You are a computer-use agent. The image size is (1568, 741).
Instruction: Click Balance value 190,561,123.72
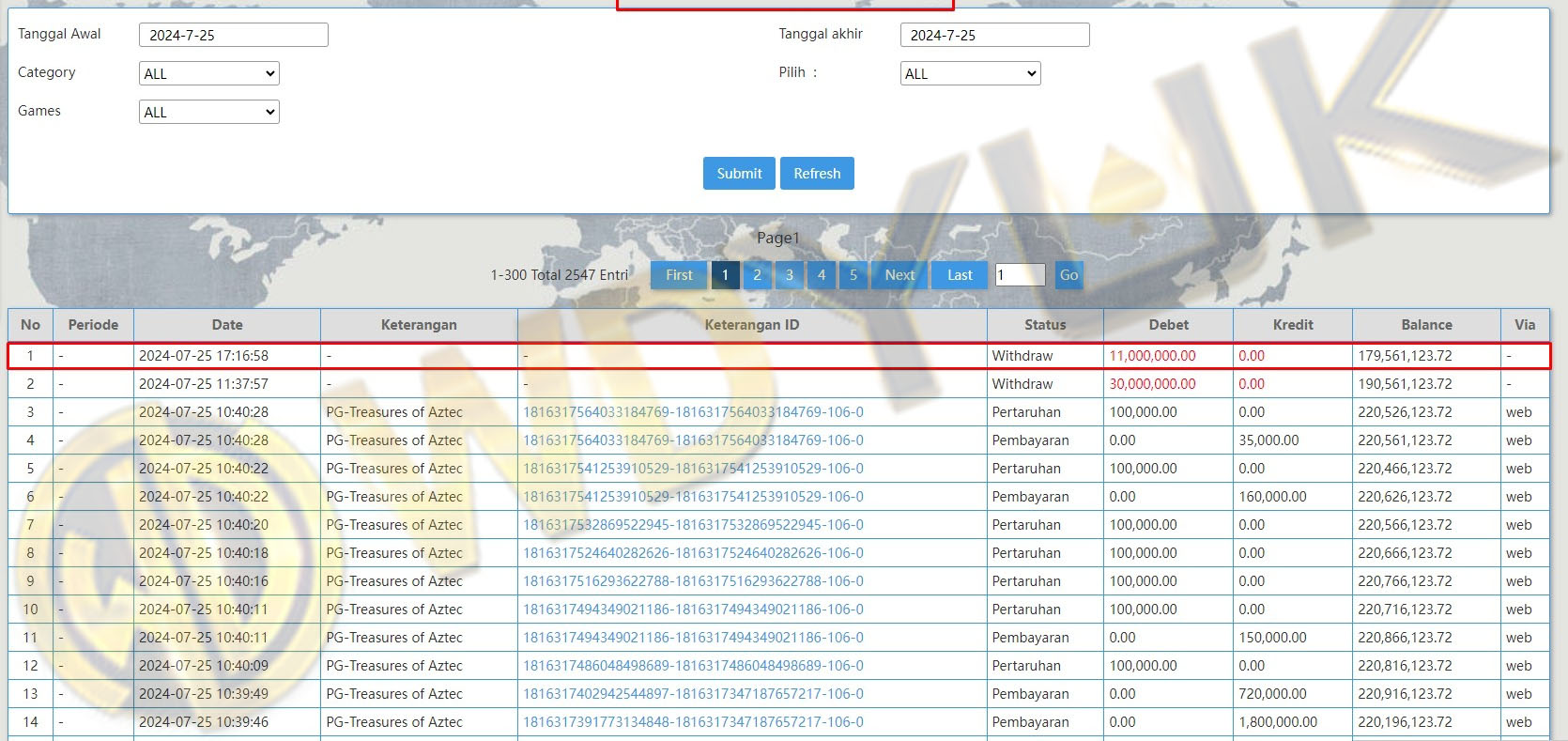[x=1405, y=384]
